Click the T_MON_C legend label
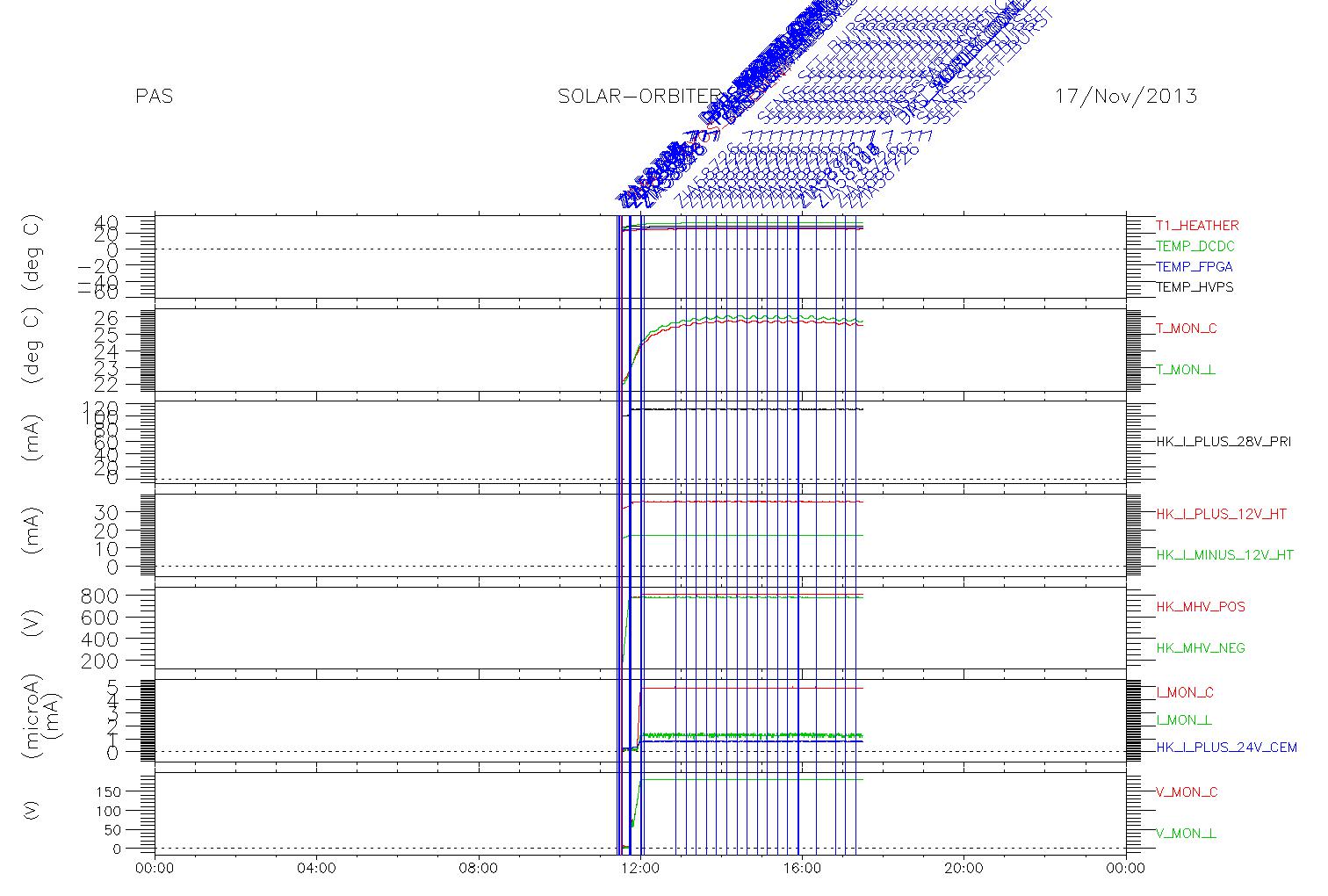The image size is (1328, 896). click(1187, 329)
